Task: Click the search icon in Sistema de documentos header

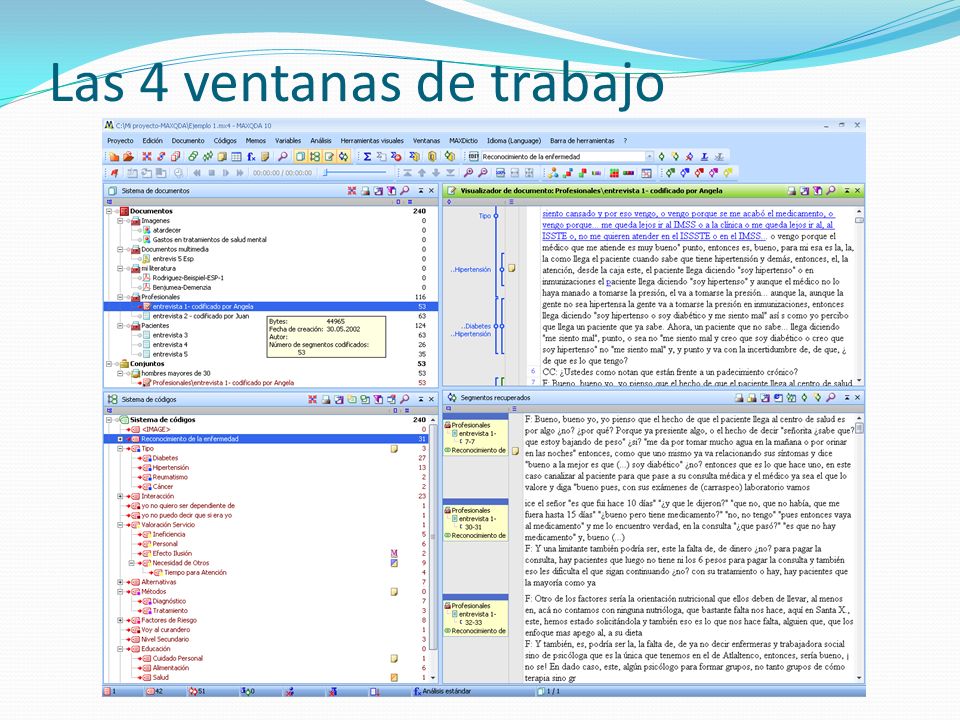Action: click(x=405, y=191)
